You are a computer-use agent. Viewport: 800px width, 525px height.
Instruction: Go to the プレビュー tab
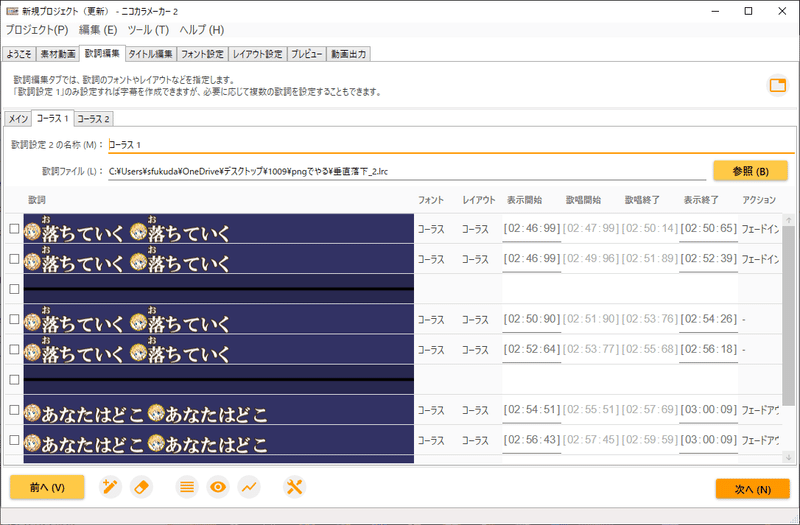click(307, 54)
